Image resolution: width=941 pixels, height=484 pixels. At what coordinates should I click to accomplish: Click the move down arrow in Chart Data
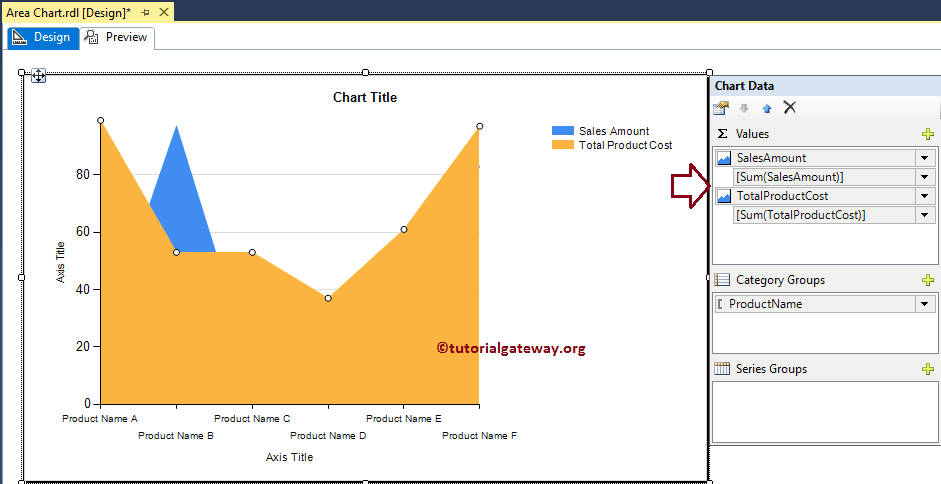[744, 109]
